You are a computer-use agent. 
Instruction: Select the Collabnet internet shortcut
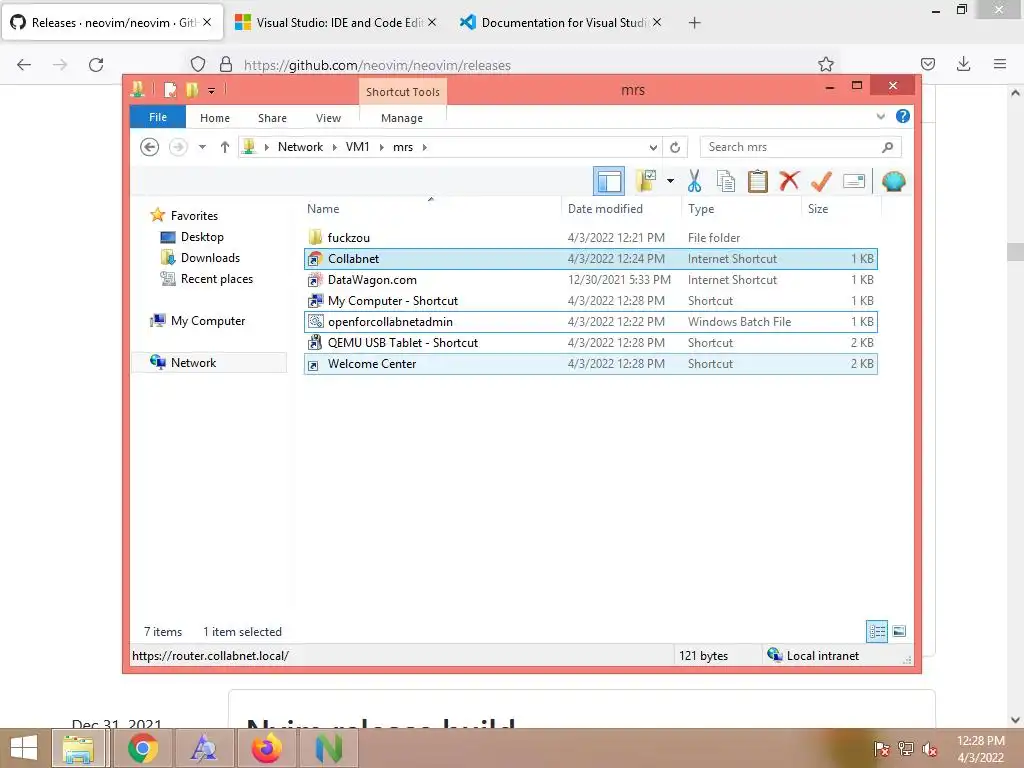click(590, 259)
